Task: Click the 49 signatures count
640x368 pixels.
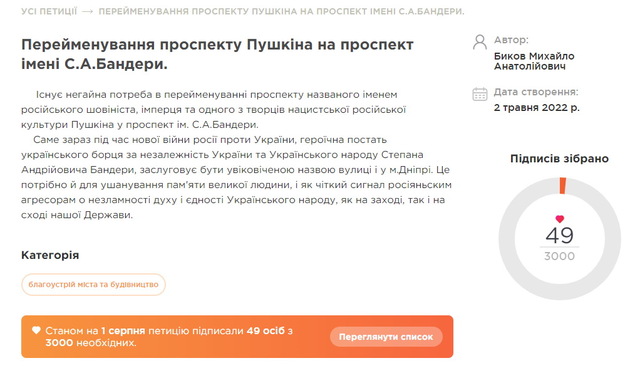Action: point(560,235)
